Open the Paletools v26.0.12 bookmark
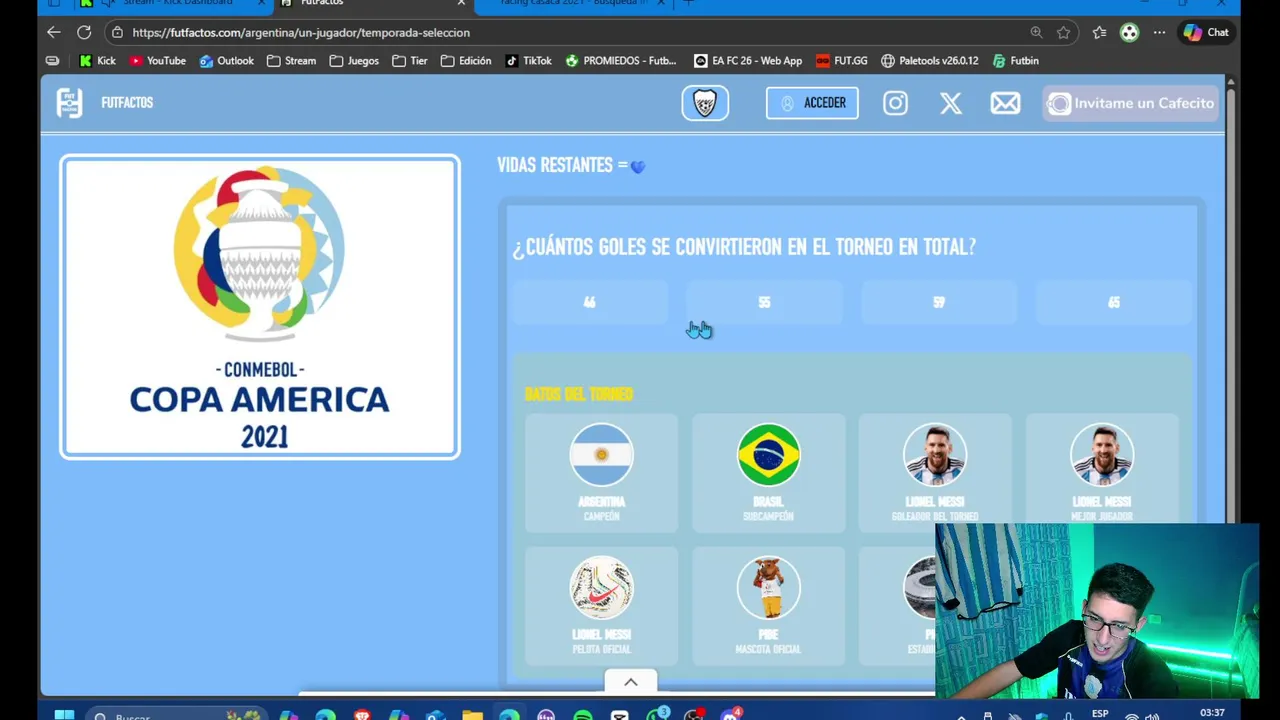The width and height of the screenshot is (1280, 720). coord(930,61)
